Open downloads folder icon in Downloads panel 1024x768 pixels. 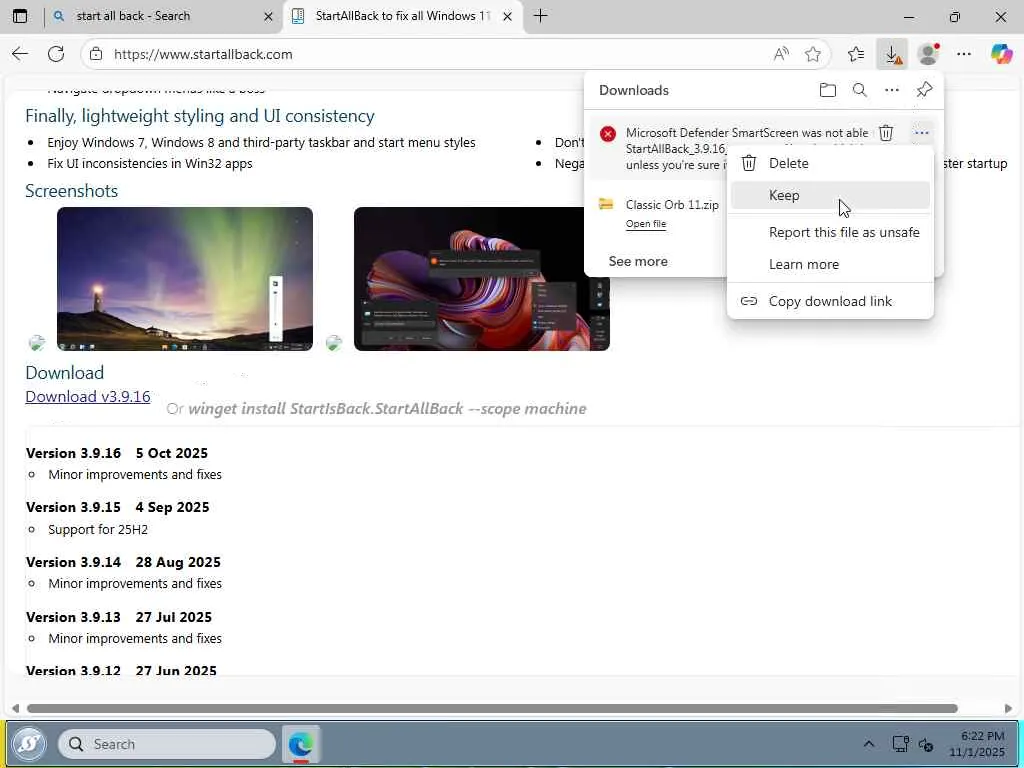coord(827,90)
